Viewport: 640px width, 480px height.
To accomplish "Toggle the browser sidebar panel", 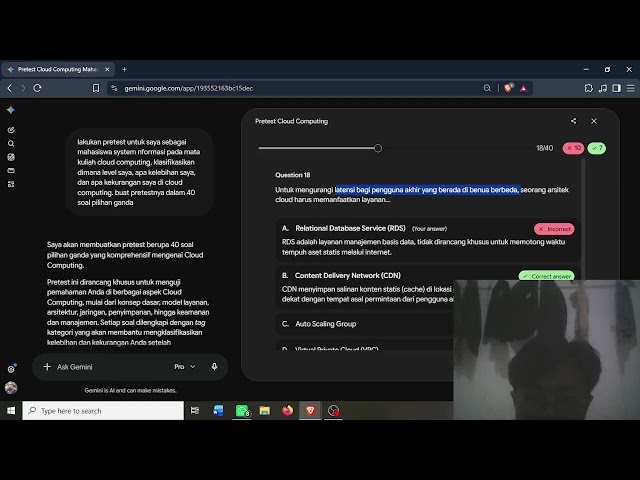I will click(x=616, y=88).
